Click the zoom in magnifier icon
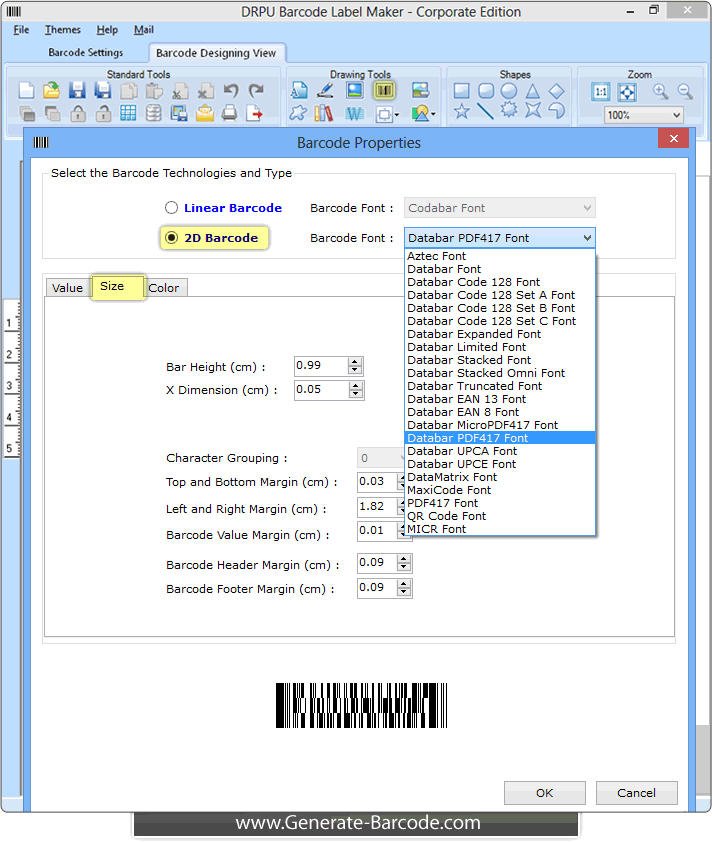The height and width of the screenshot is (842, 712). tap(660, 91)
